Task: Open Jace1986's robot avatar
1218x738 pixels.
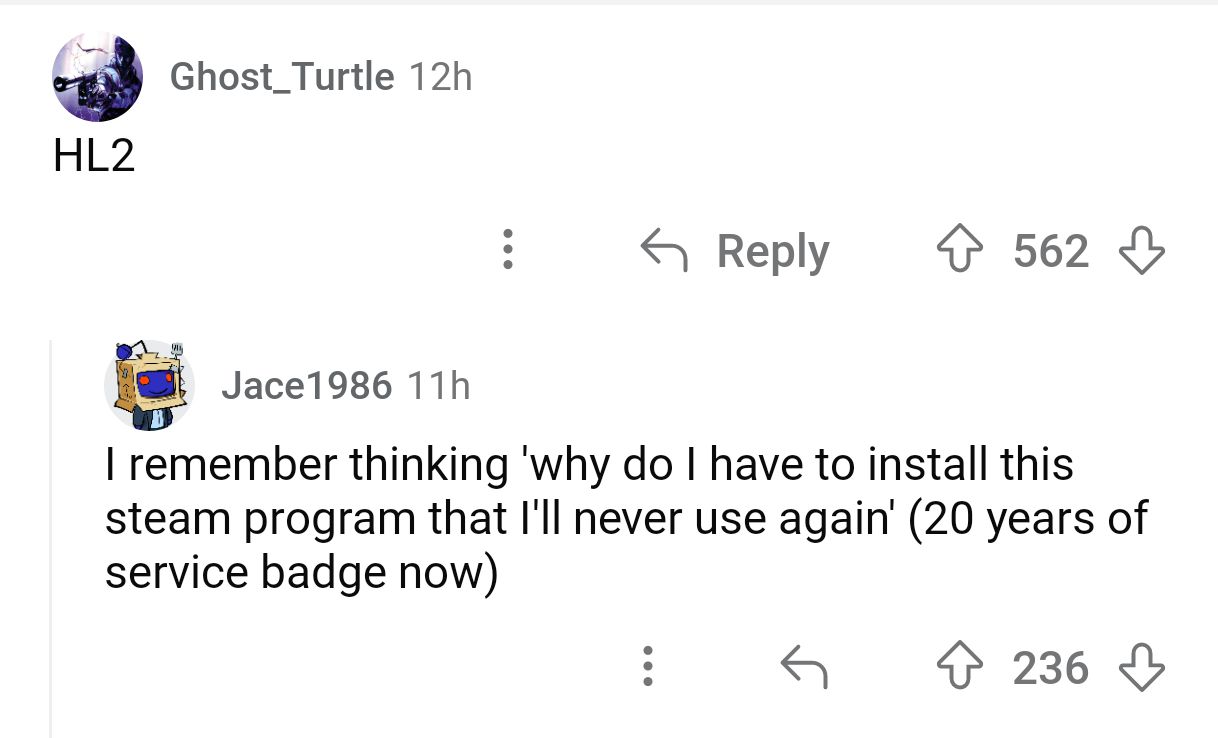Action: coord(149,385)
